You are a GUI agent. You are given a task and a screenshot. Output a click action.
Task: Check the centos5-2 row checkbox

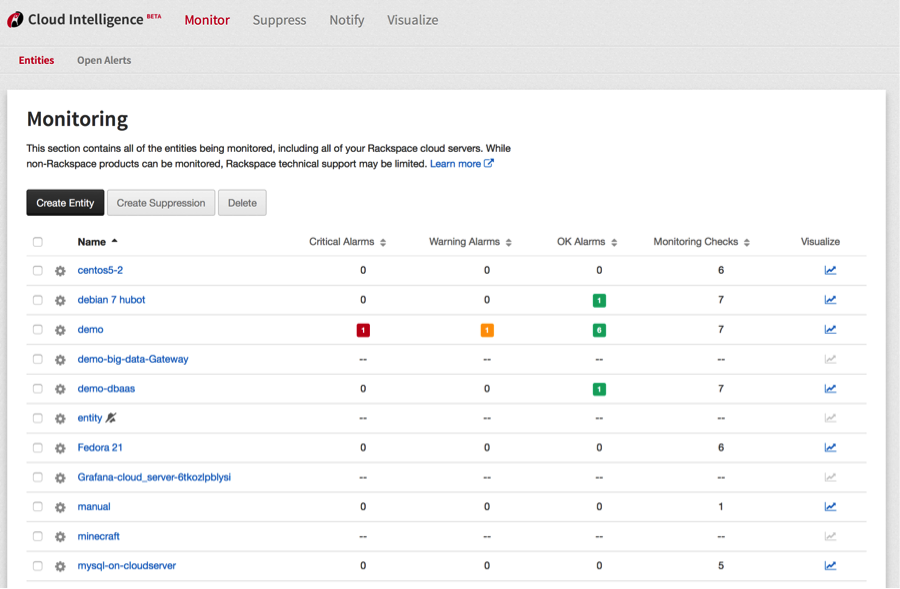pos(38,270)
